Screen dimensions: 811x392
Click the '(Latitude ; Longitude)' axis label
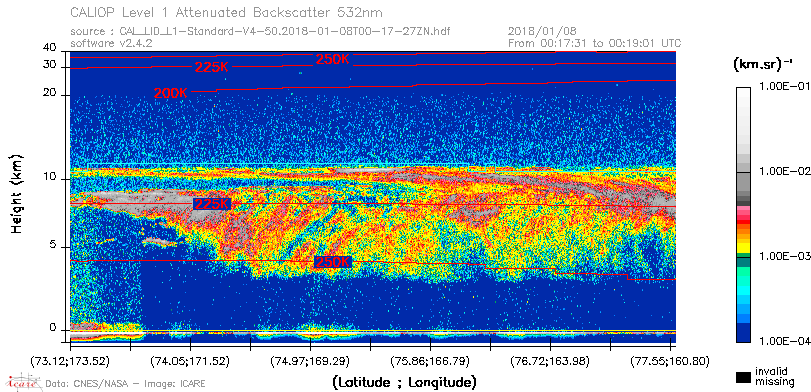[x=404, y=383]
